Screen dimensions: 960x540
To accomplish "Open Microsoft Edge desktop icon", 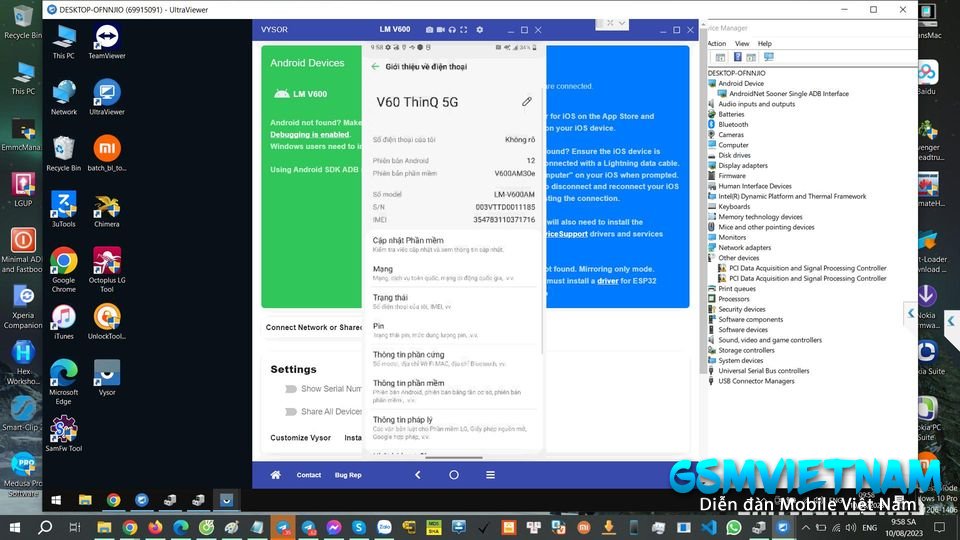I will click(x=64, y=382).
